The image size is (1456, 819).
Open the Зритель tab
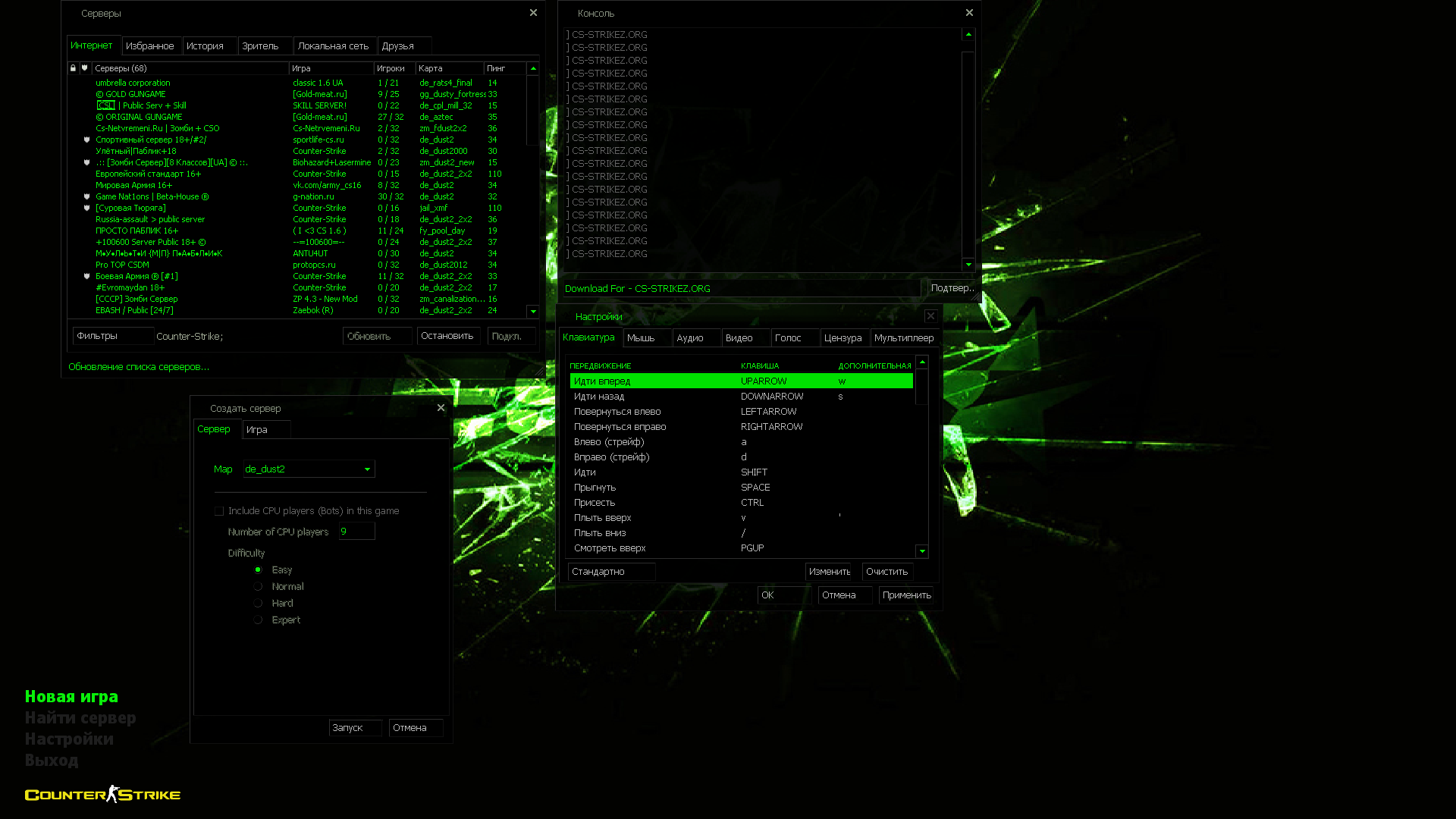point(265,46)
